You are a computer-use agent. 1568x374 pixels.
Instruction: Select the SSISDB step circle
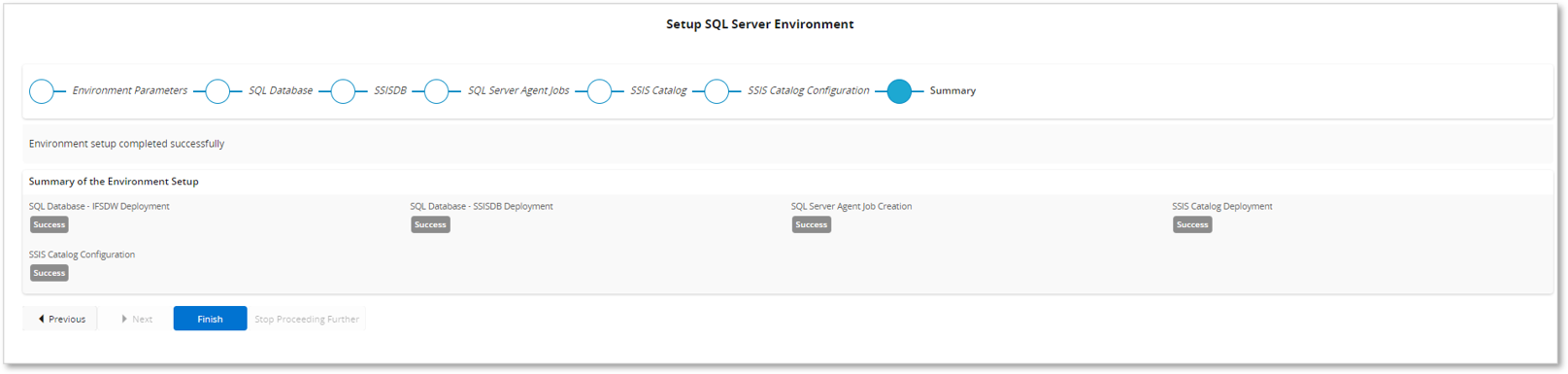click(343, 91)
